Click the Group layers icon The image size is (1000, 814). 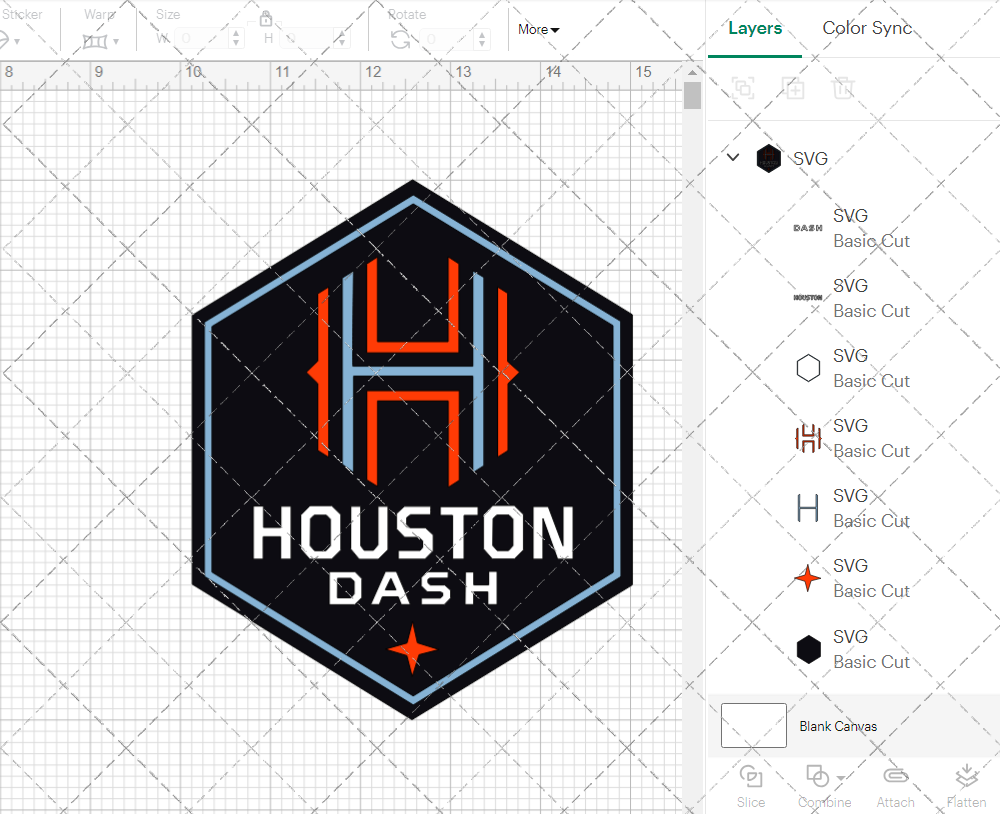point(743,87)
